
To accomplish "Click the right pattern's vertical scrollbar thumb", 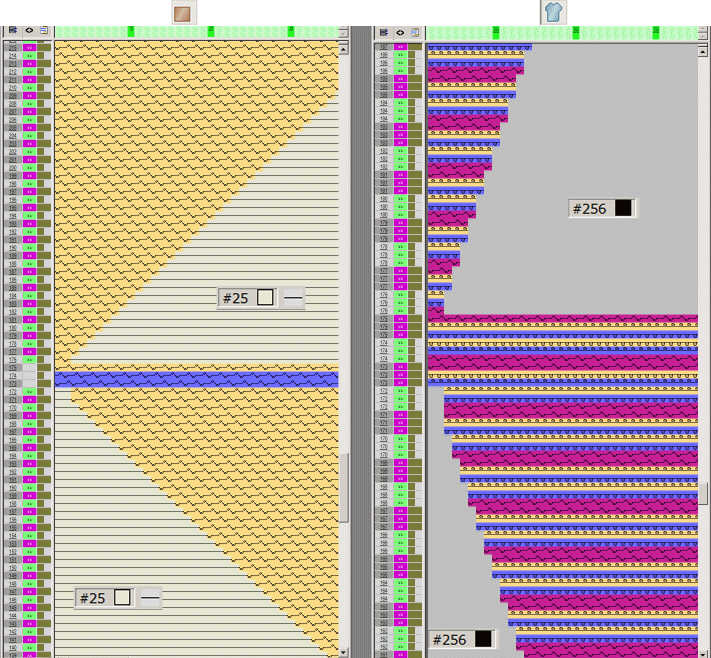I will click(704, 493).
